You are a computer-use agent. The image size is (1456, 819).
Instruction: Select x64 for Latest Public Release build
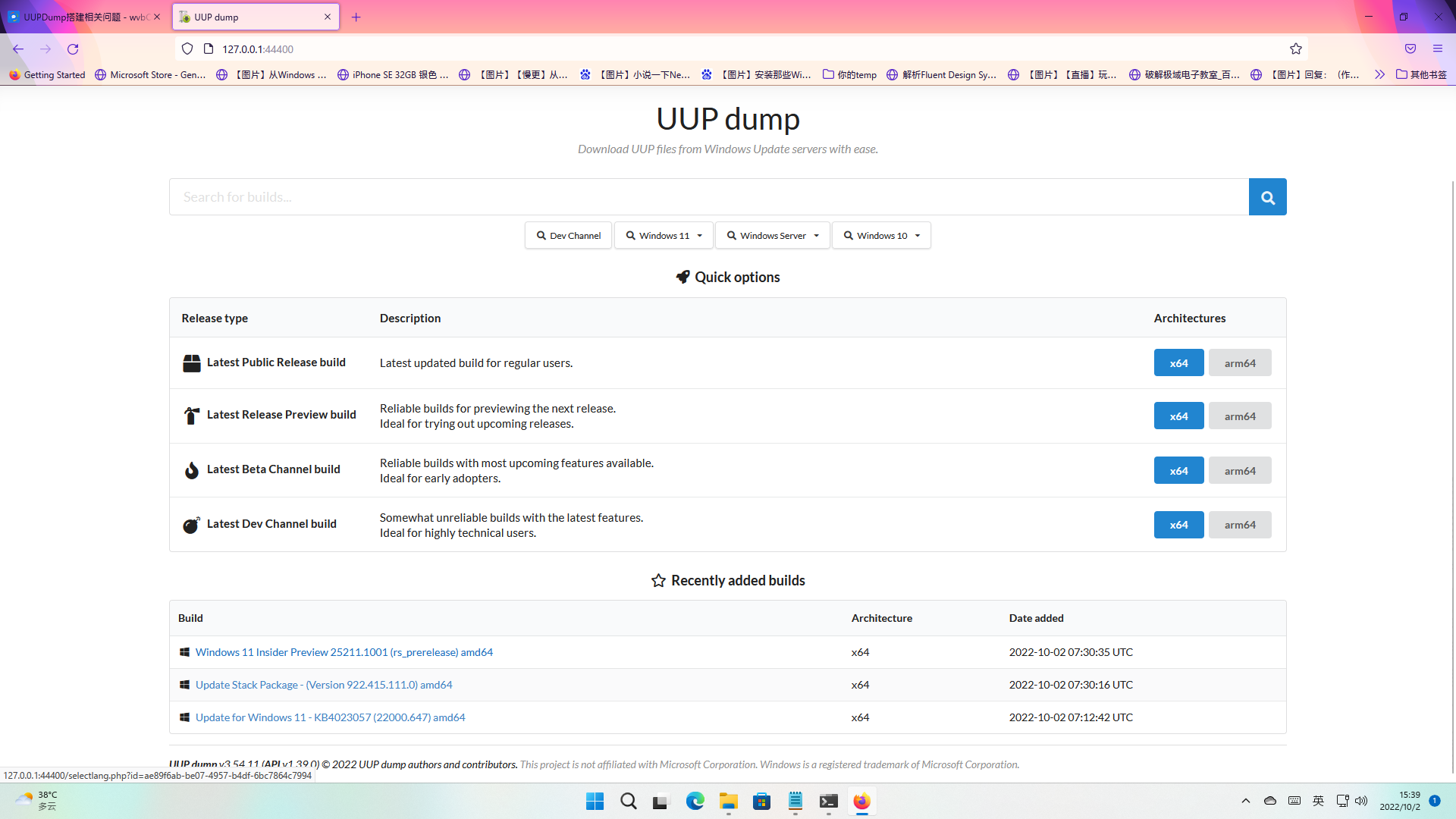tap(1178, 363)
